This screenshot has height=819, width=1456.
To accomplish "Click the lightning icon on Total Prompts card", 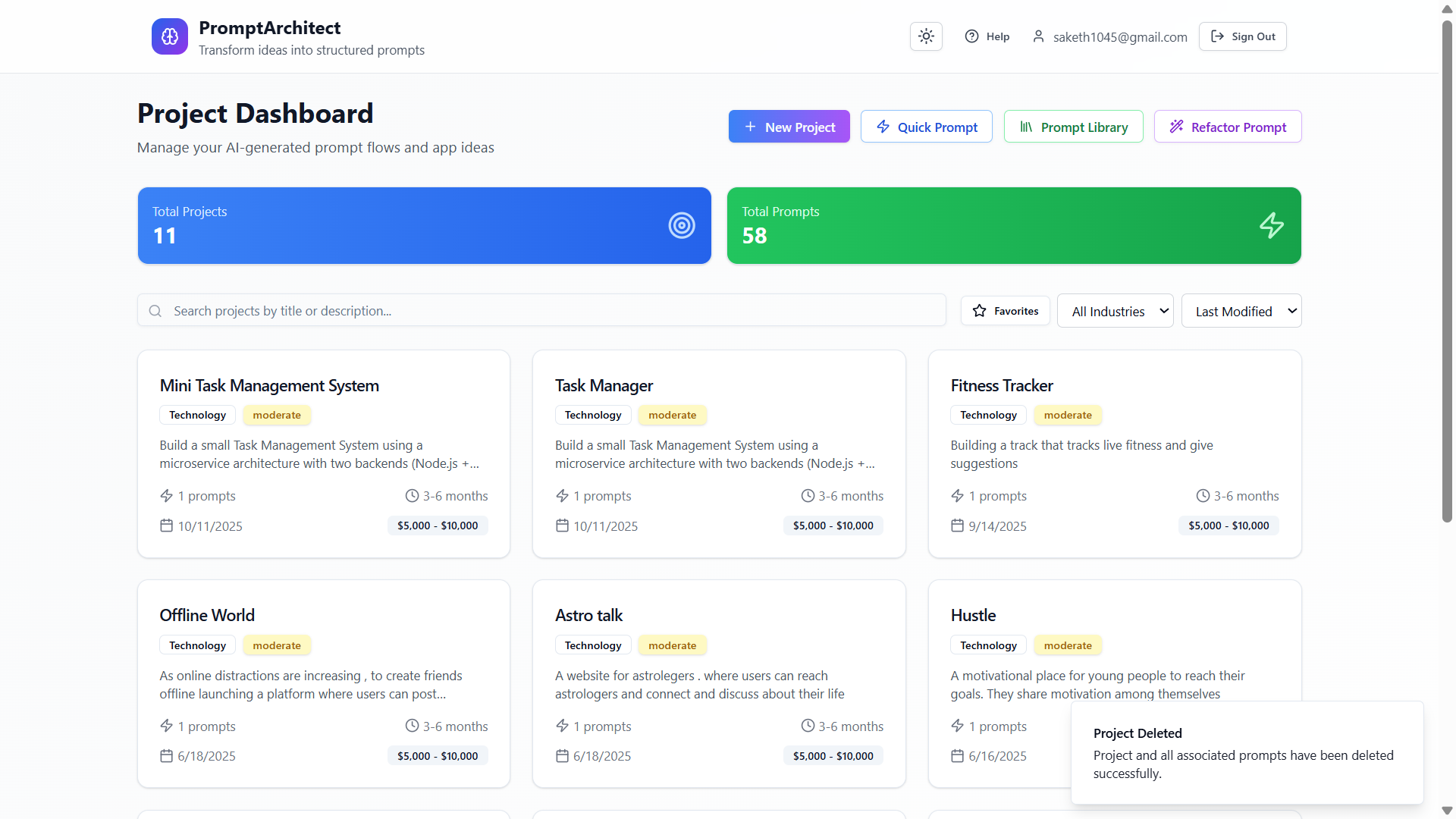I will click(1271, 225).
